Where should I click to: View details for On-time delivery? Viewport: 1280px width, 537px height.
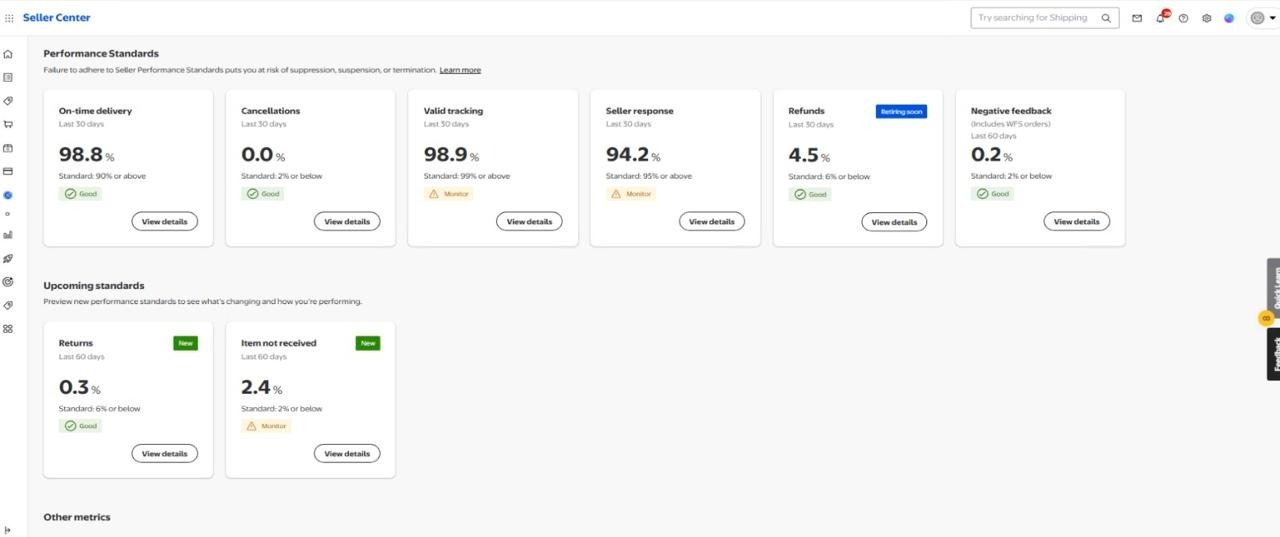pos(165,221)
